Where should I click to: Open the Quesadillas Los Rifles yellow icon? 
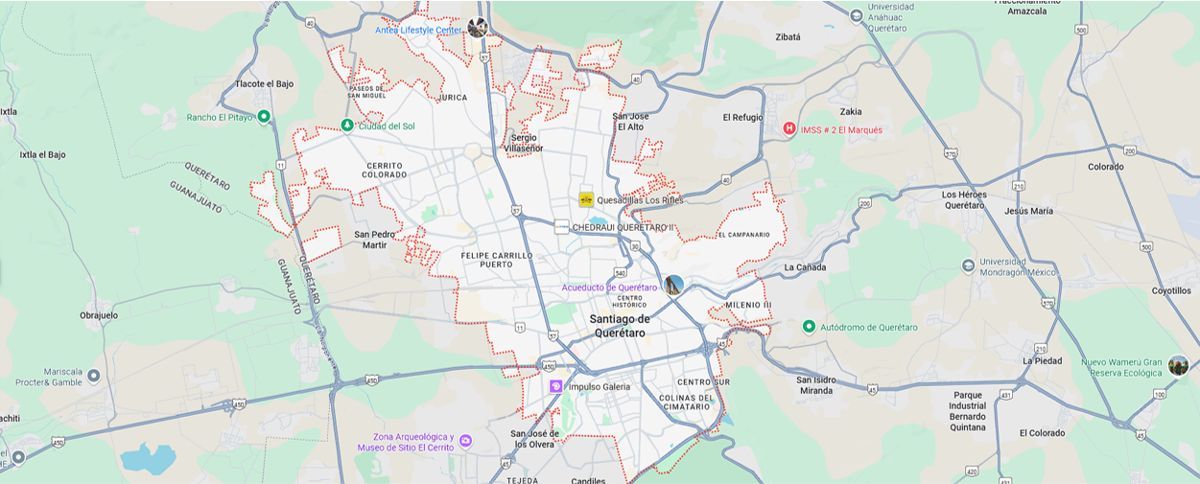coord(586,199)
